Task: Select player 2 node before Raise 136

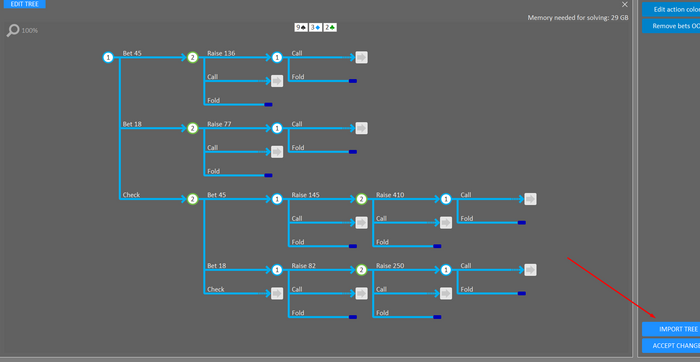Action: (x=192, y=58)
